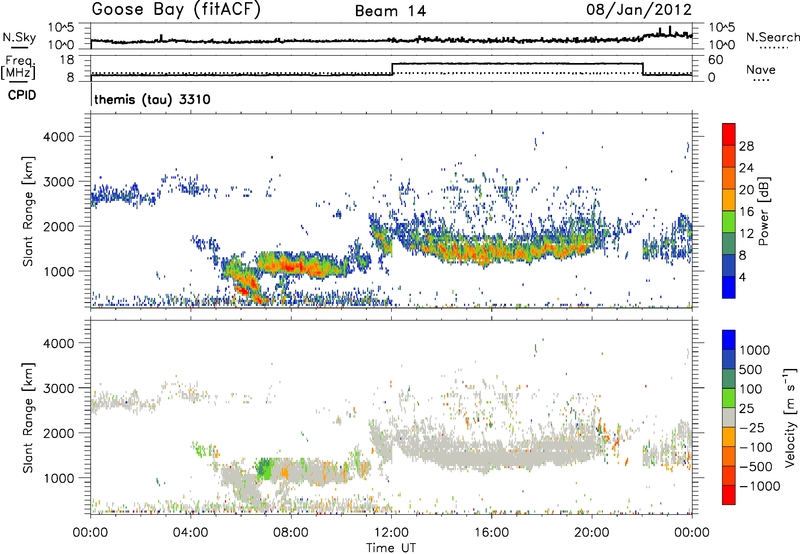Pick the red bottom segment of Velocity colorbar

[x=729, y=495]
